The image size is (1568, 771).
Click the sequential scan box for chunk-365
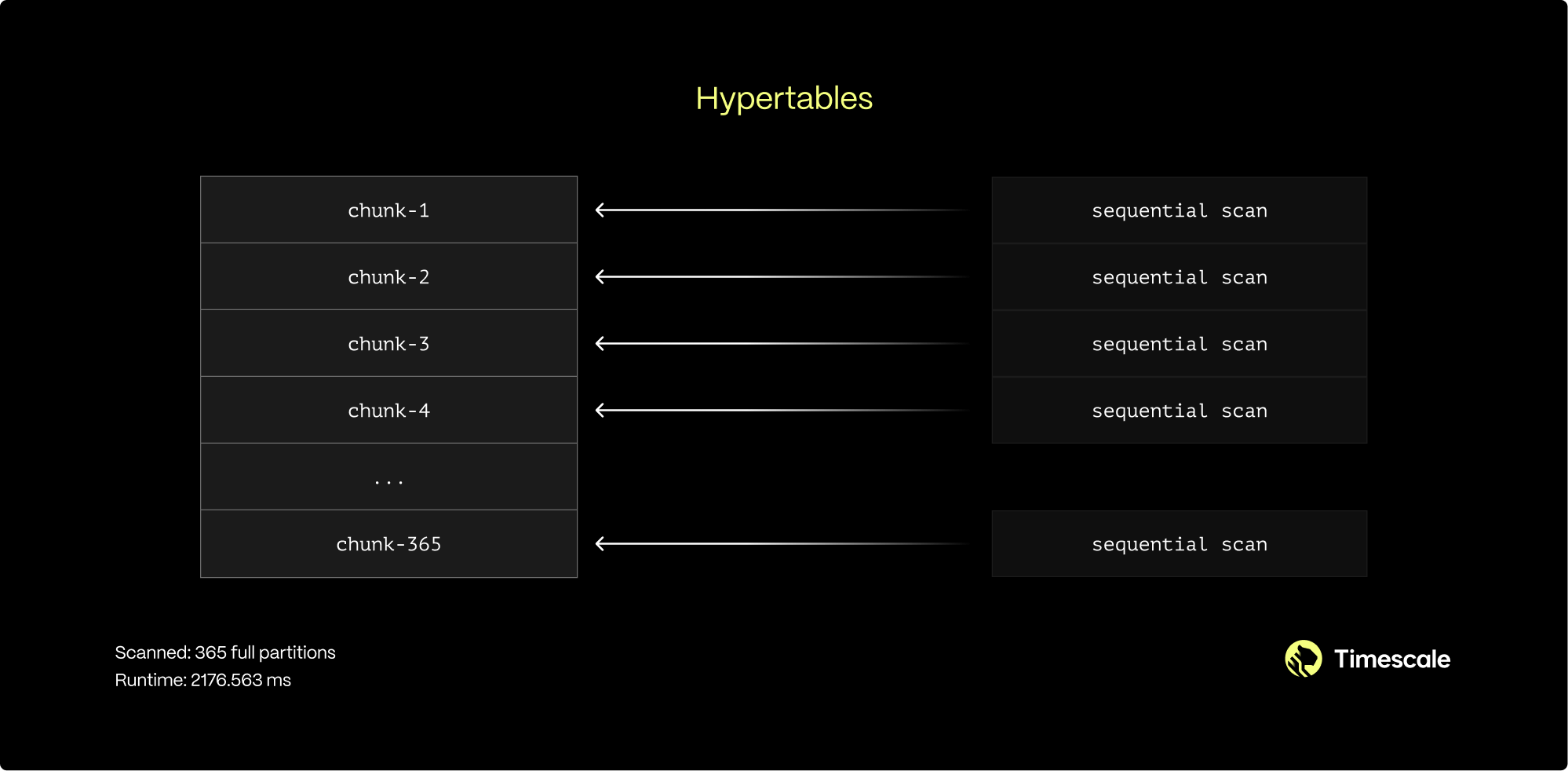(1179, 544)
